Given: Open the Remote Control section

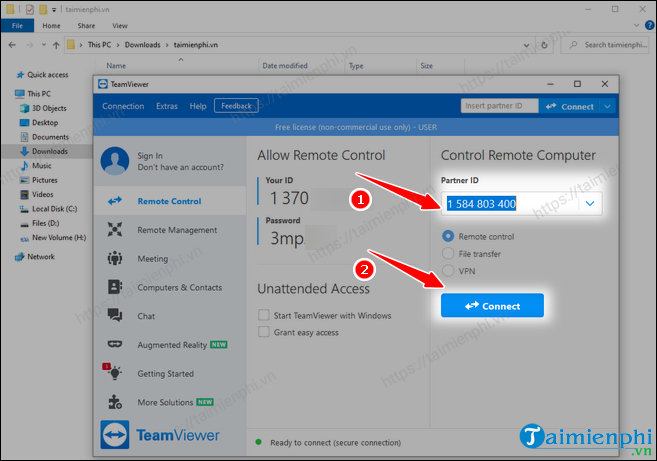Looking at the screenshot, I should [170, 201].
